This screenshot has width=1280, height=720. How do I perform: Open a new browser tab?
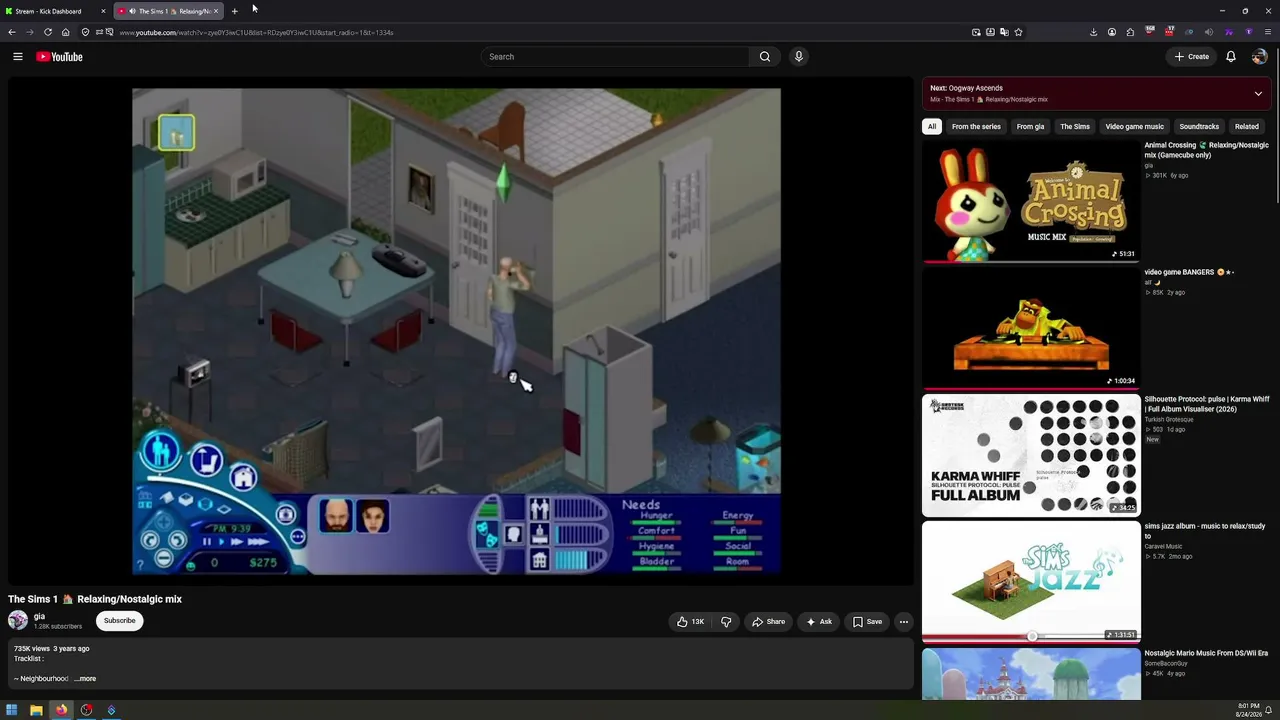[234, 11]
